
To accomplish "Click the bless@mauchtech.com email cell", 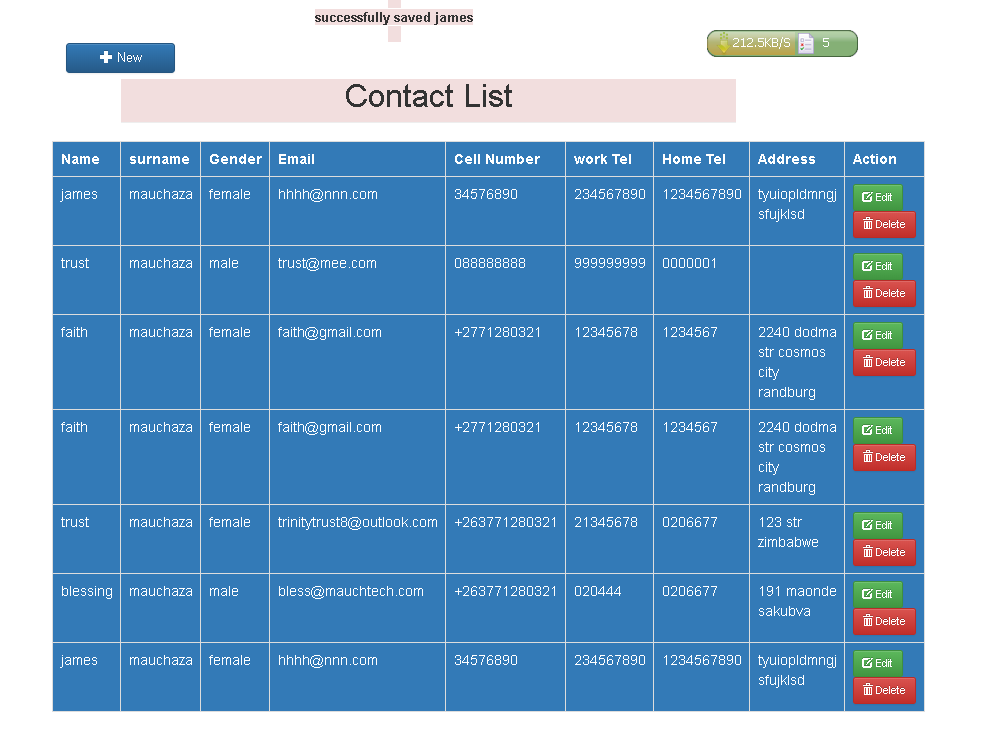I will pyautogui.click(x=350, y=592).
